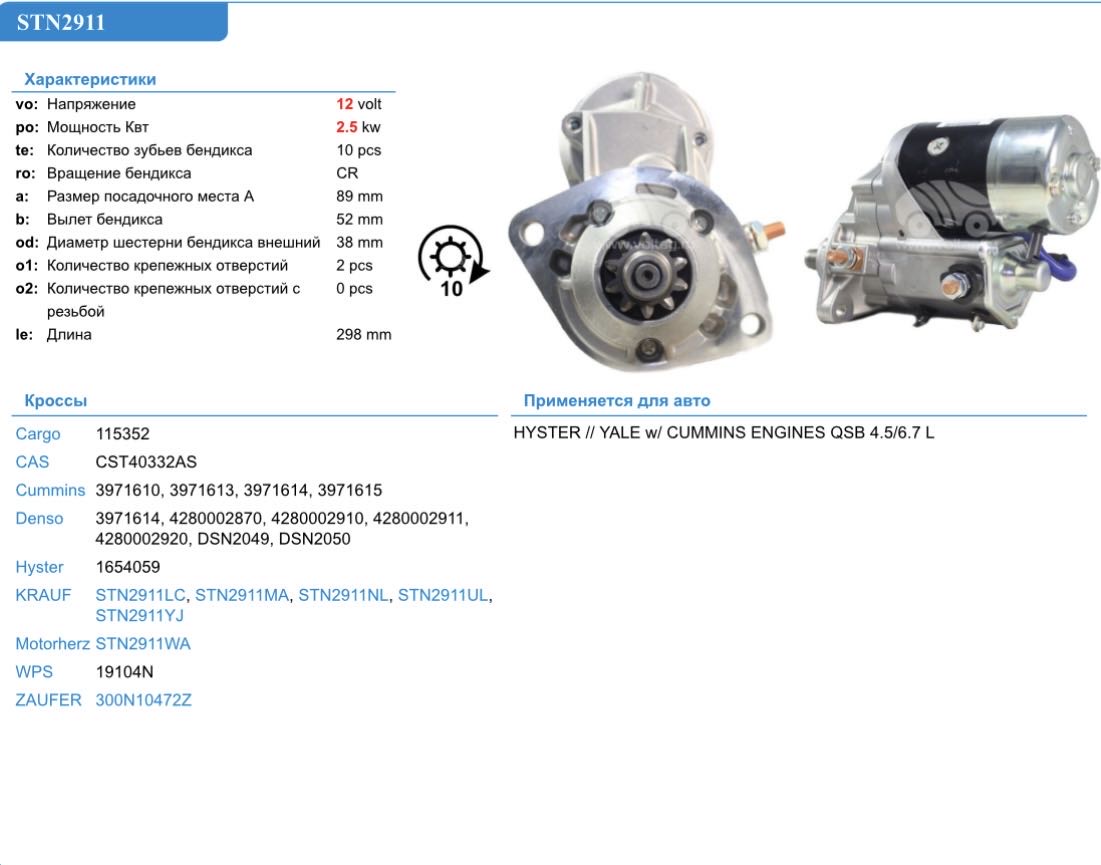The height and width of the screenshot is (865, 1101).
Task: Click the WPS brand label
Action: coord(34,672)
